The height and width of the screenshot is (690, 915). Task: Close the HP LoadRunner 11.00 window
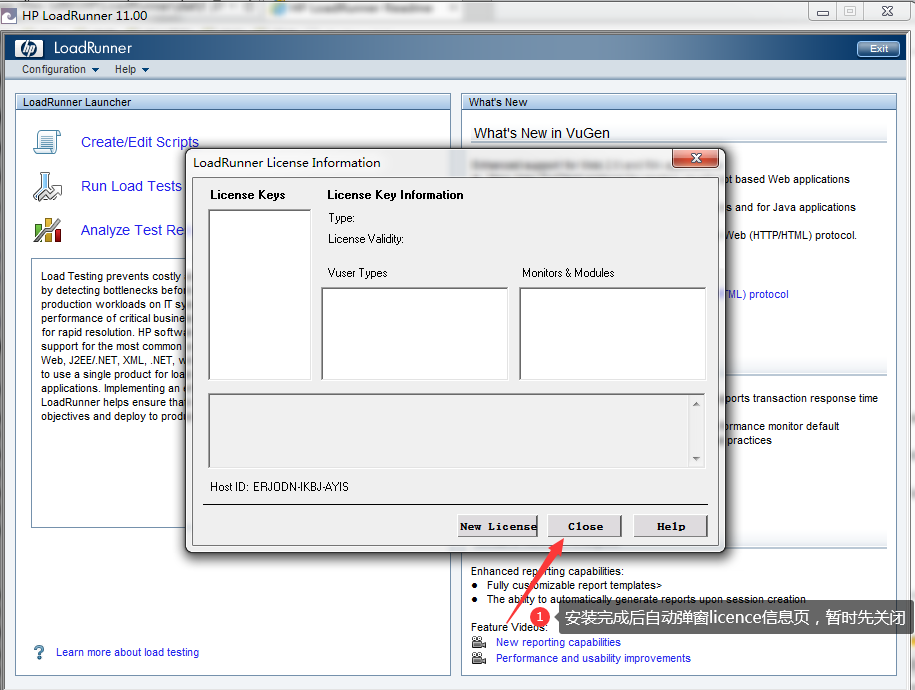pyautogui.click(x=888, y=12)
